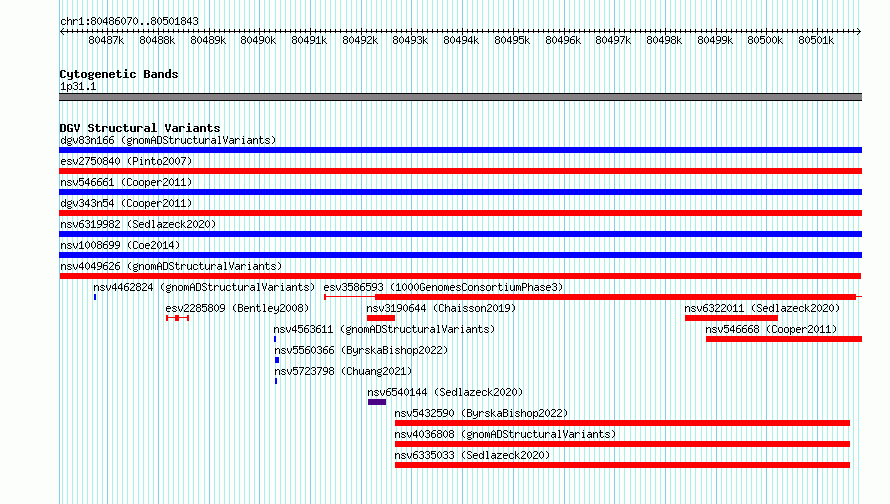Click the 80492k ruler position
This screenshot has height=504, width=890.
point(360,40)
